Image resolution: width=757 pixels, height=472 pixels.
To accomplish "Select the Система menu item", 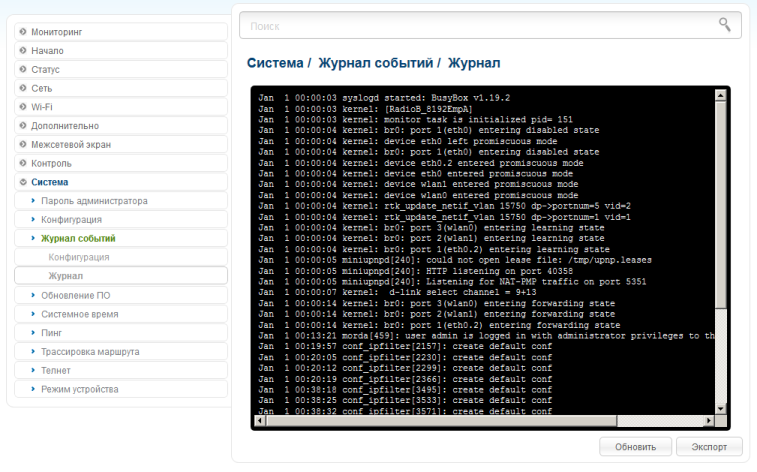I will click(121, 182).
